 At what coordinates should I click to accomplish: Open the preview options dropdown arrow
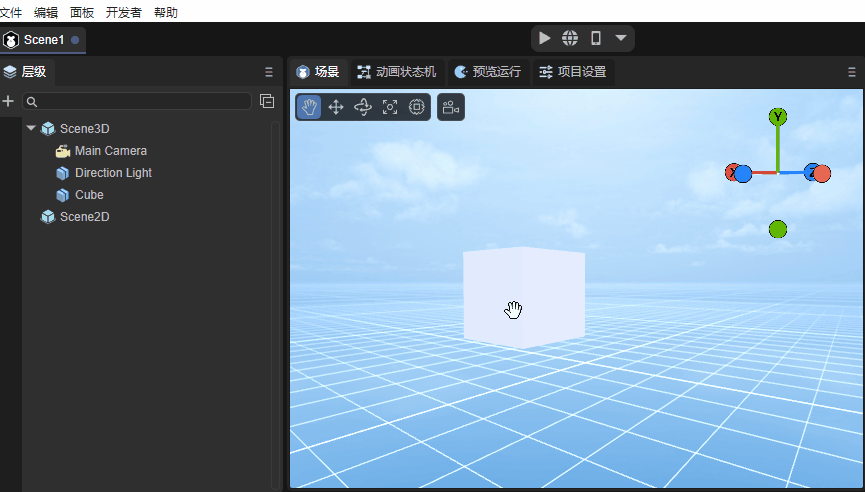point(621,38)
